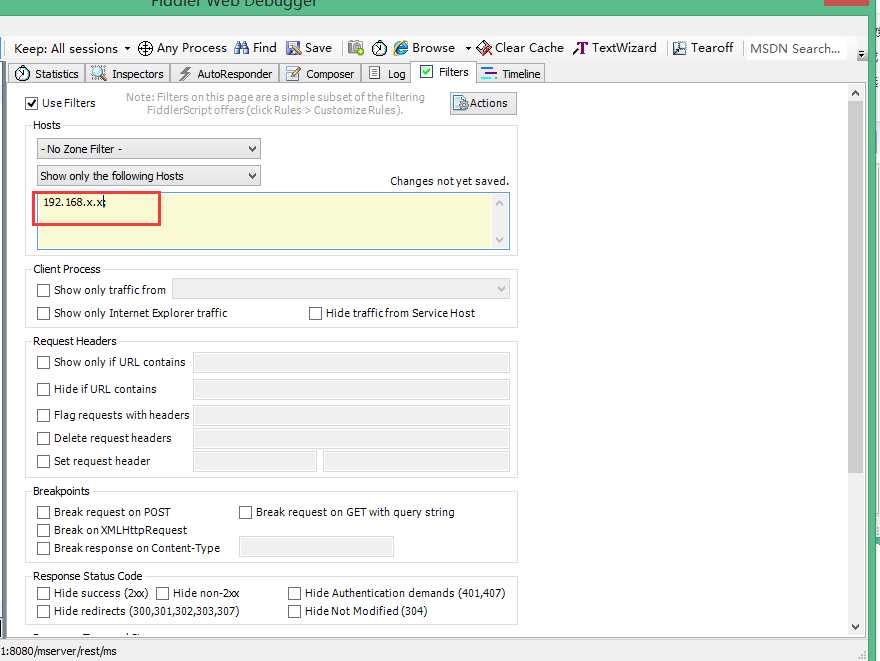Viewport: 880px width, 661px height.
Task: Click the Hide if URL contains text field
Action: tap(351, 389)
